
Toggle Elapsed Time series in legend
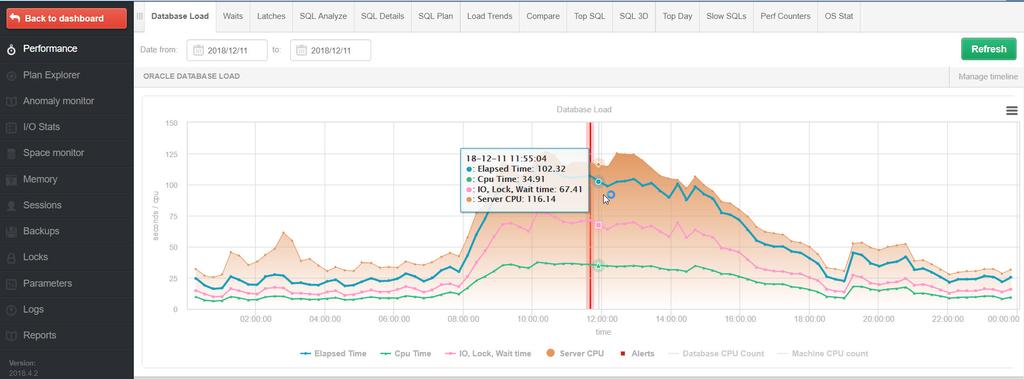[333, 354]
